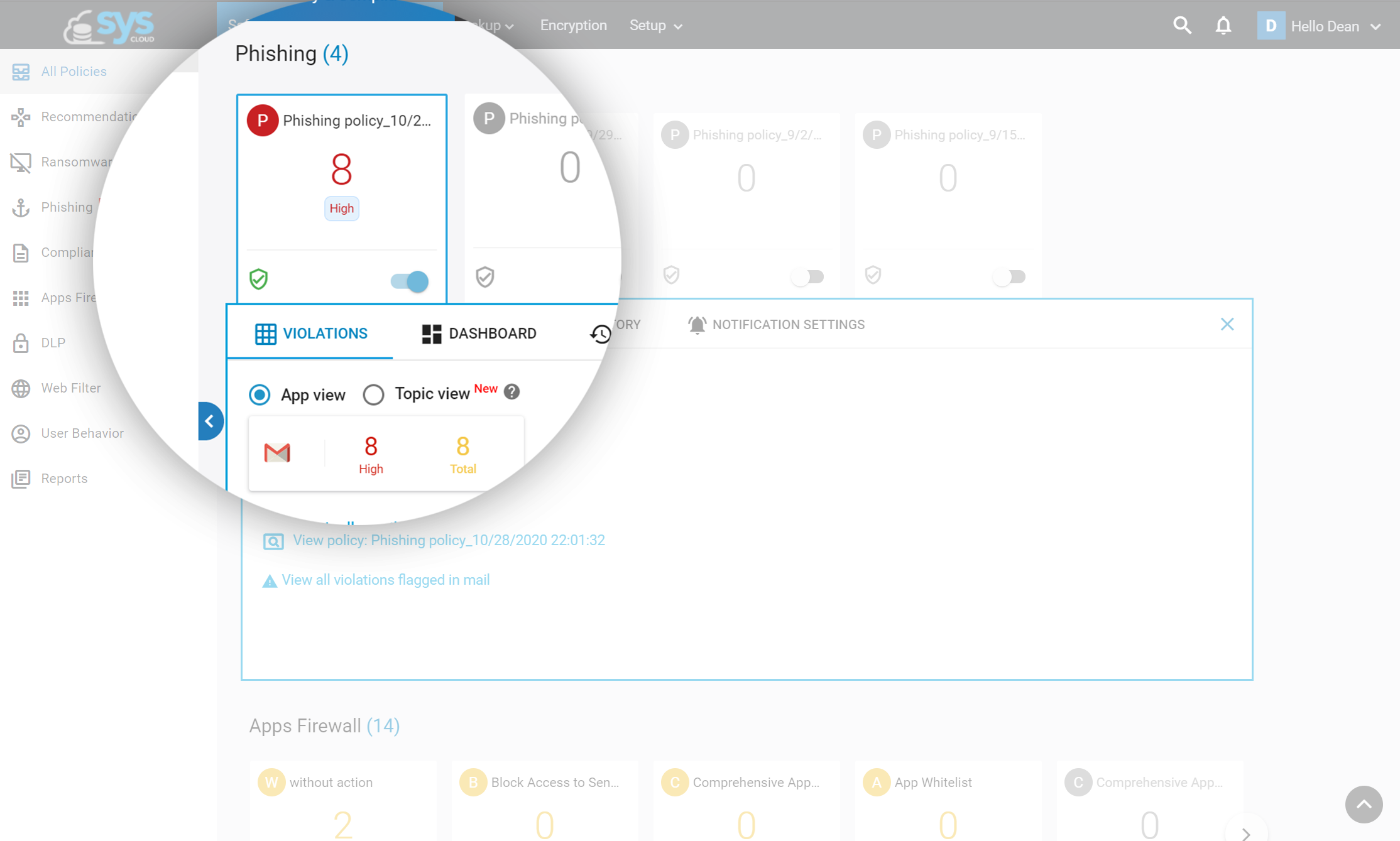1400x841 pixels.
Task: Open the notifications bell
Action: 1223,25
